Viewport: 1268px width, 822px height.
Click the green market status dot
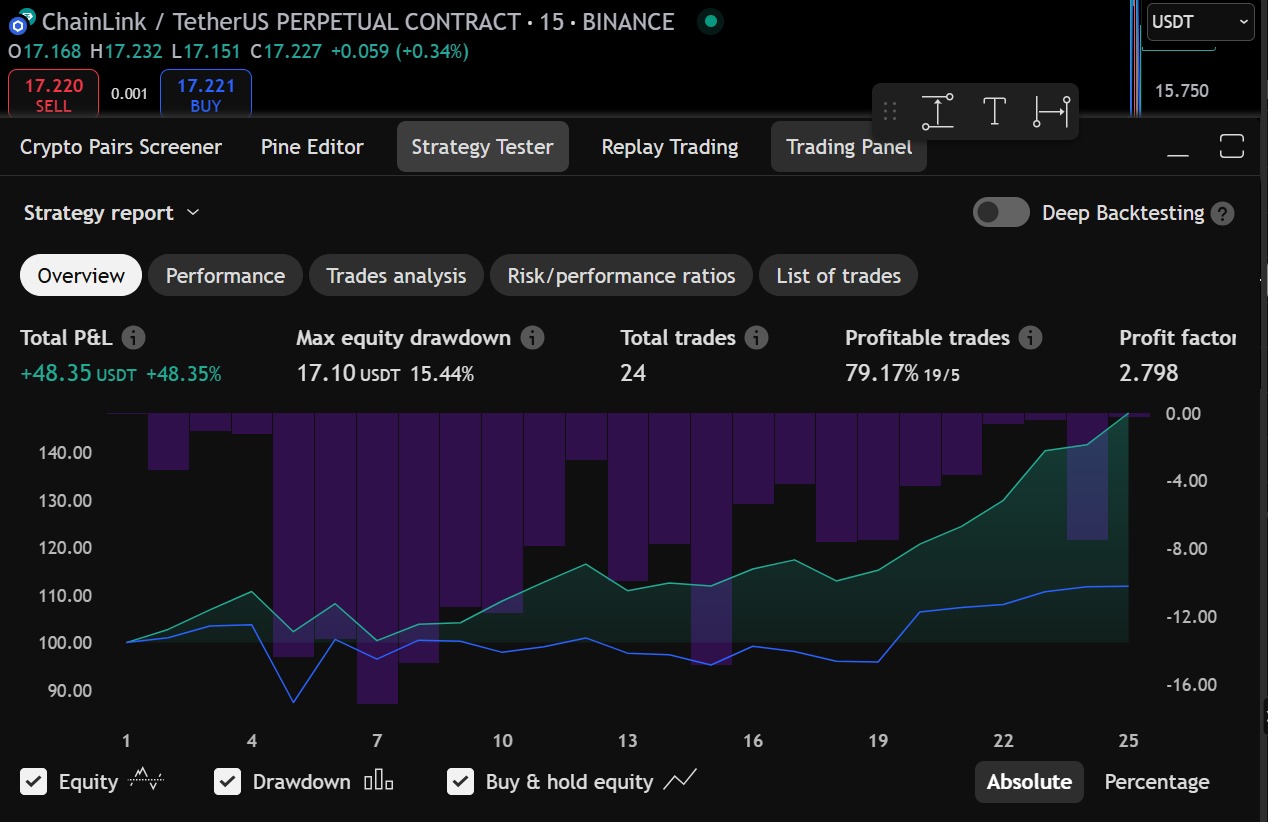click(710, 21)
